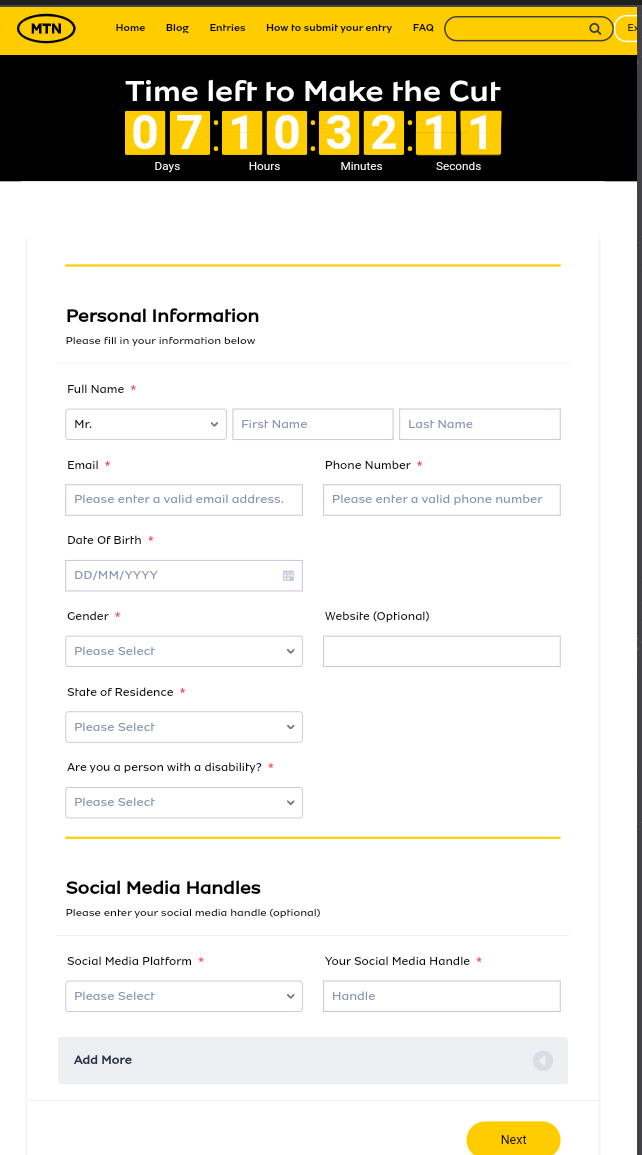The width and height of the screenshot is (642, 1155).
Task: Open the Blog page
Action: [x=177, y=28]
